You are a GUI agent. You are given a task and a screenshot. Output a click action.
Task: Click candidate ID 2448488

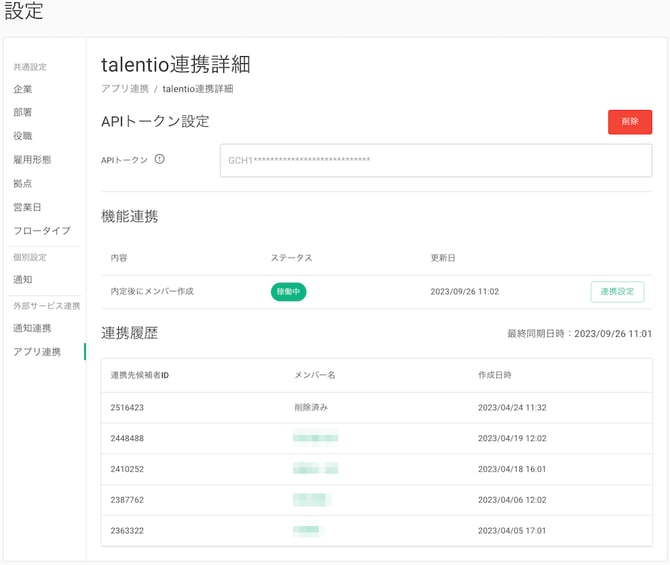(x=127, y=438)
